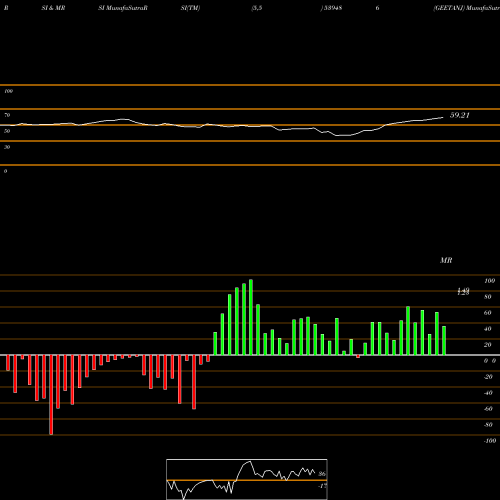
Task: Click the white RSI line at its endpoint
Action: tap(443, 117)
